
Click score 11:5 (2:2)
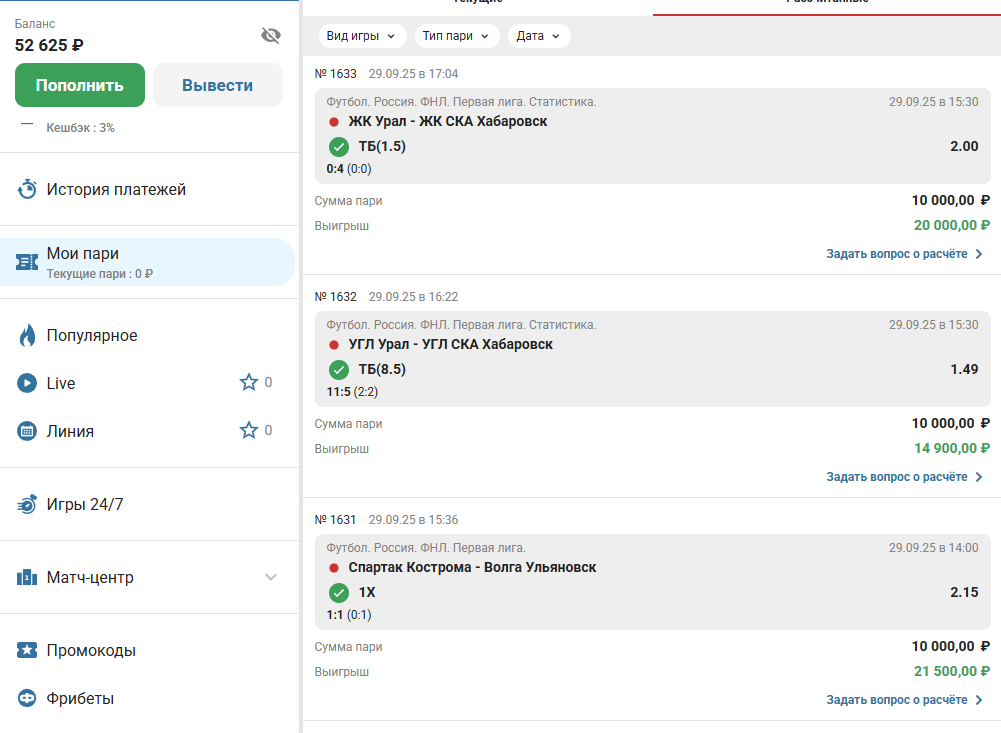pos(352,391)
